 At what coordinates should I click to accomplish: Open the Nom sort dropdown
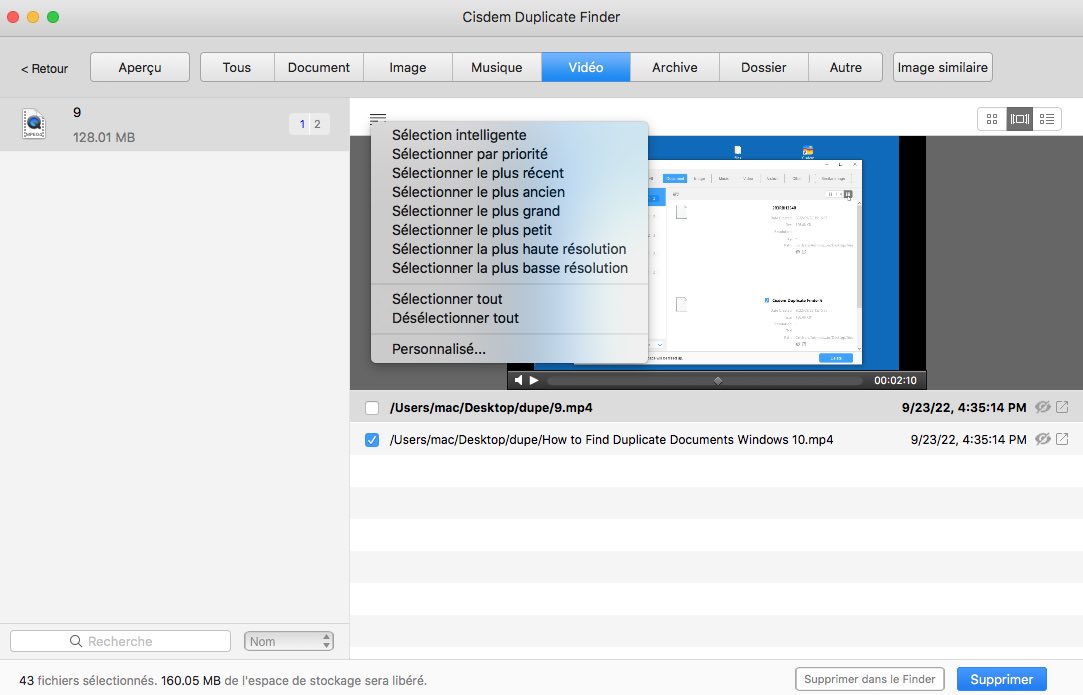point(289,641)
